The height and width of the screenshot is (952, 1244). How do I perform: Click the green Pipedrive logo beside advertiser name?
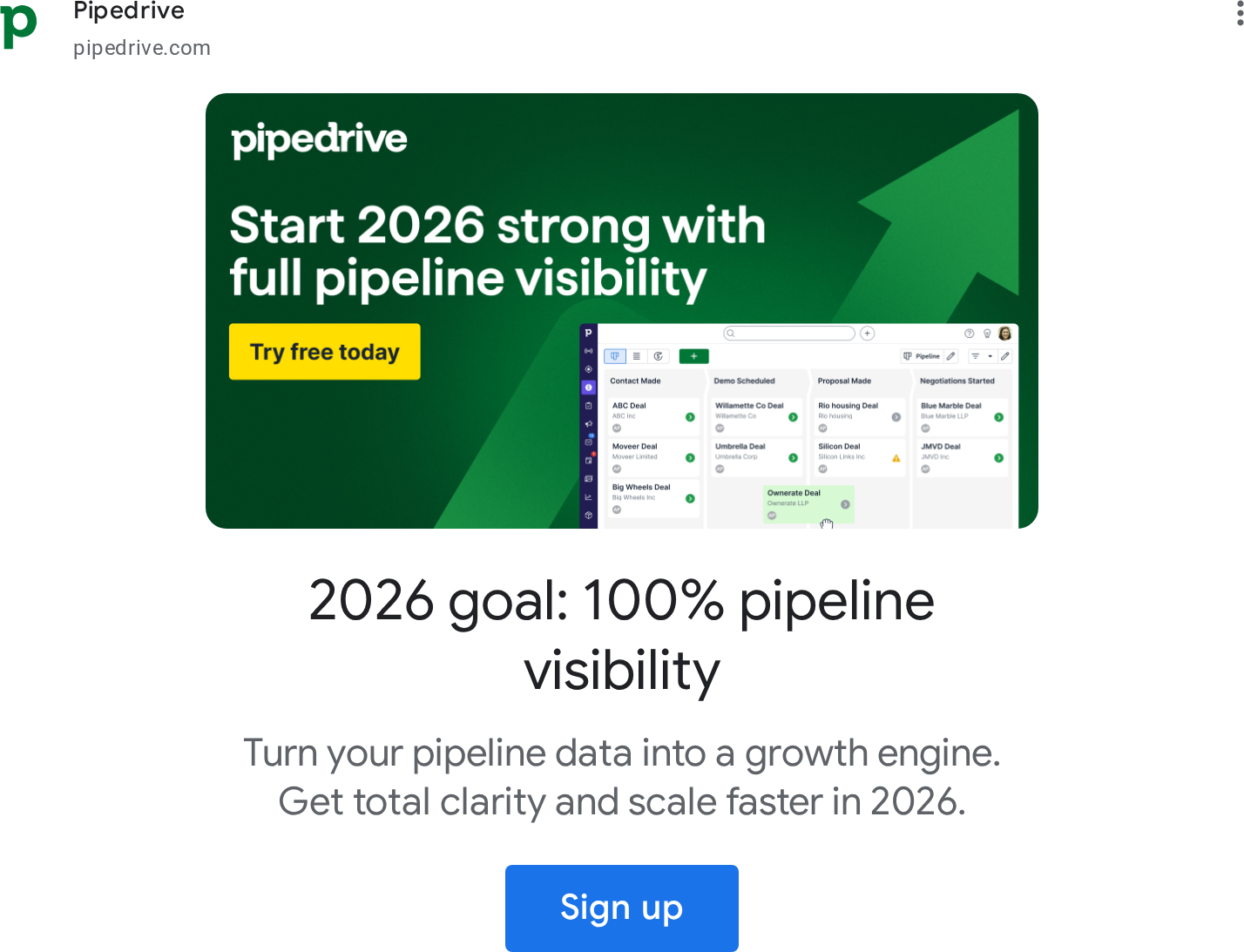[x=19, y=25]
